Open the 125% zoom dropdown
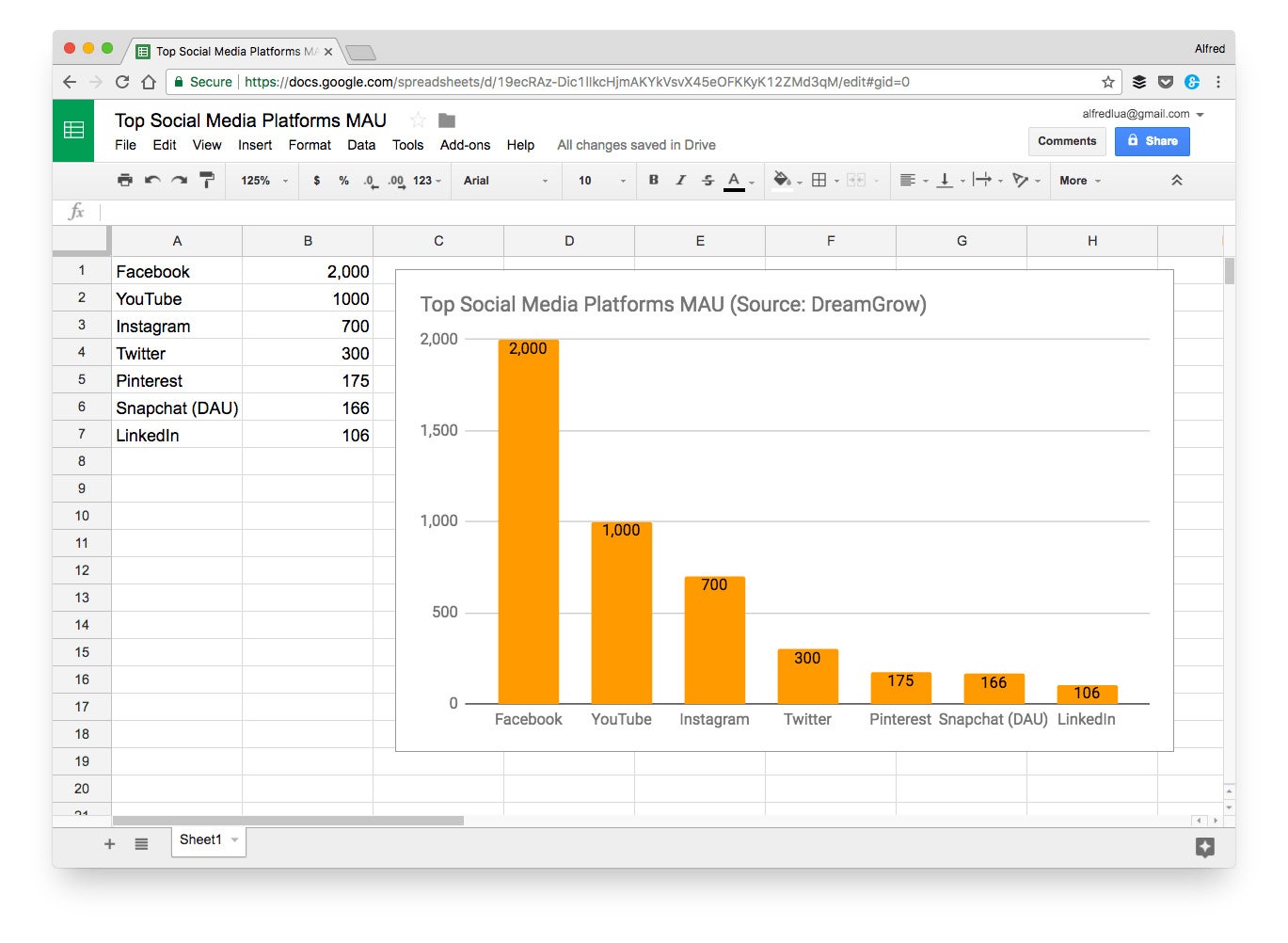The height and width of the screenshot is (943, 1288). click(x=264, y=181)
